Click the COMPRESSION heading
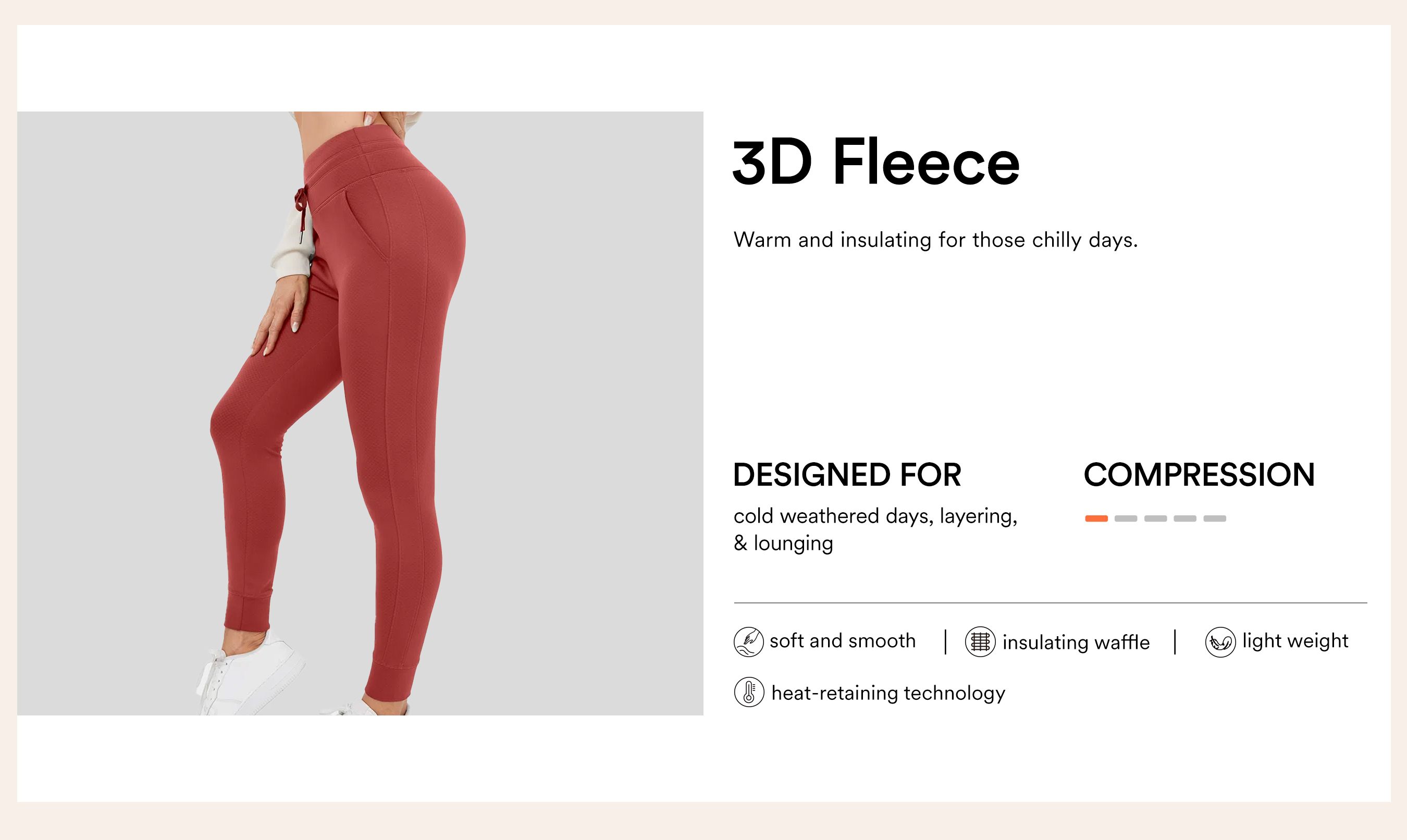Screen dimensions: 1407x840 point(1199,474)
